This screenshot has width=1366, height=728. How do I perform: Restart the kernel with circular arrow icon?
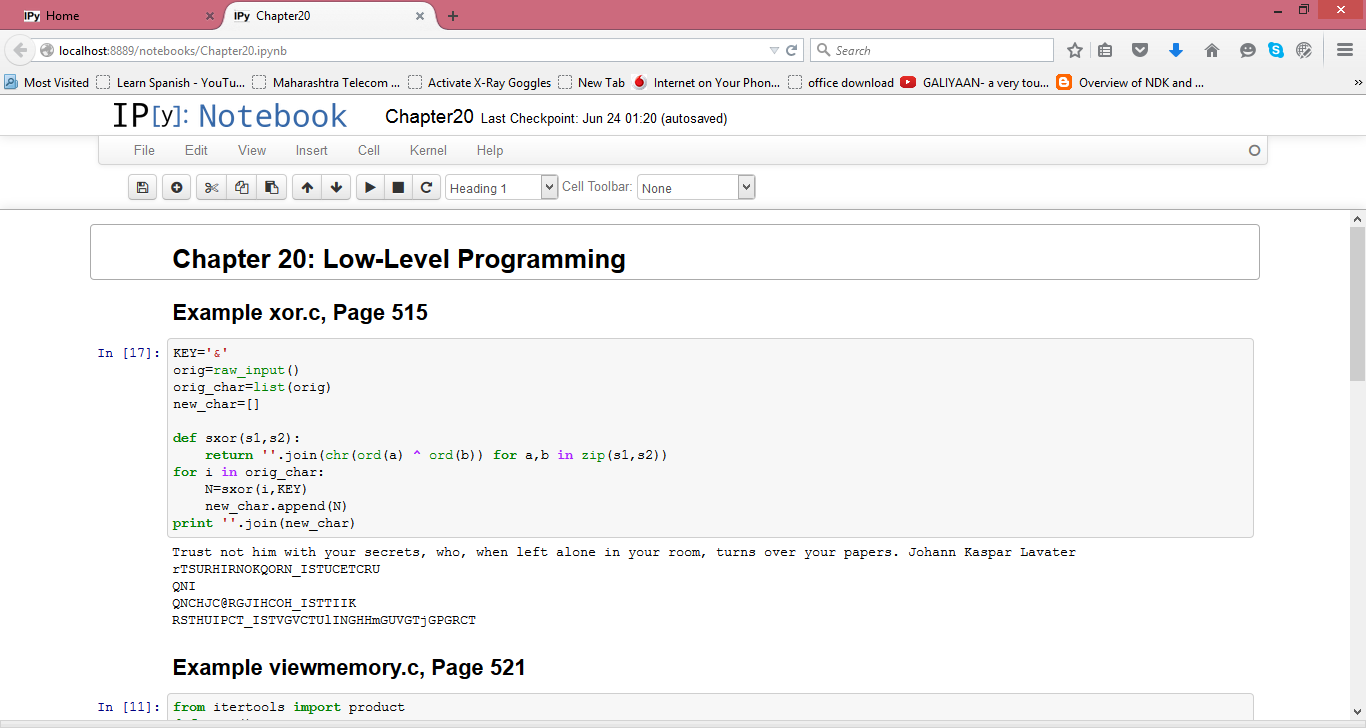pyautogui.click(x=427, y=187)
